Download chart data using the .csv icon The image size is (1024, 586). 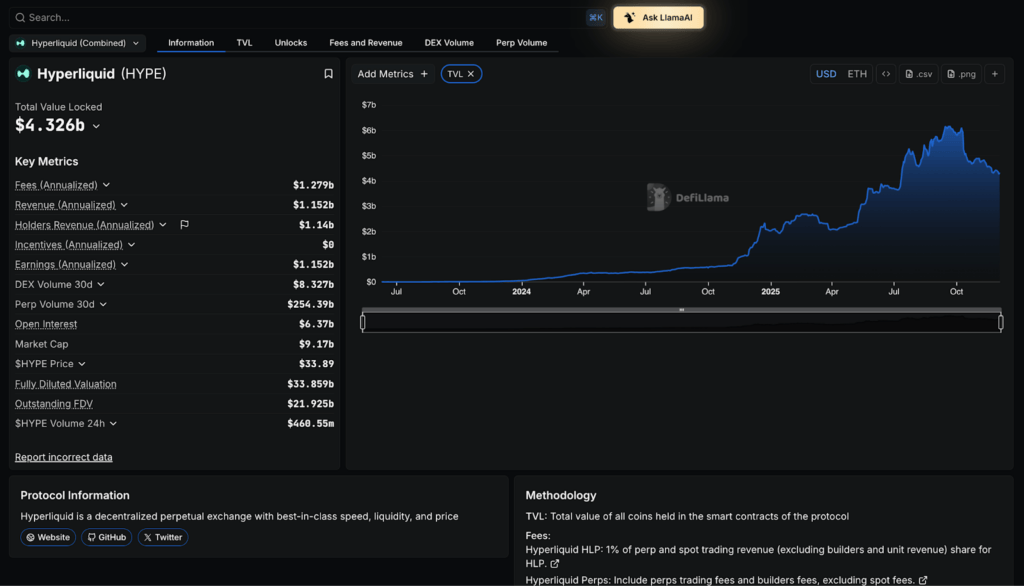click(x=917, y=73)
